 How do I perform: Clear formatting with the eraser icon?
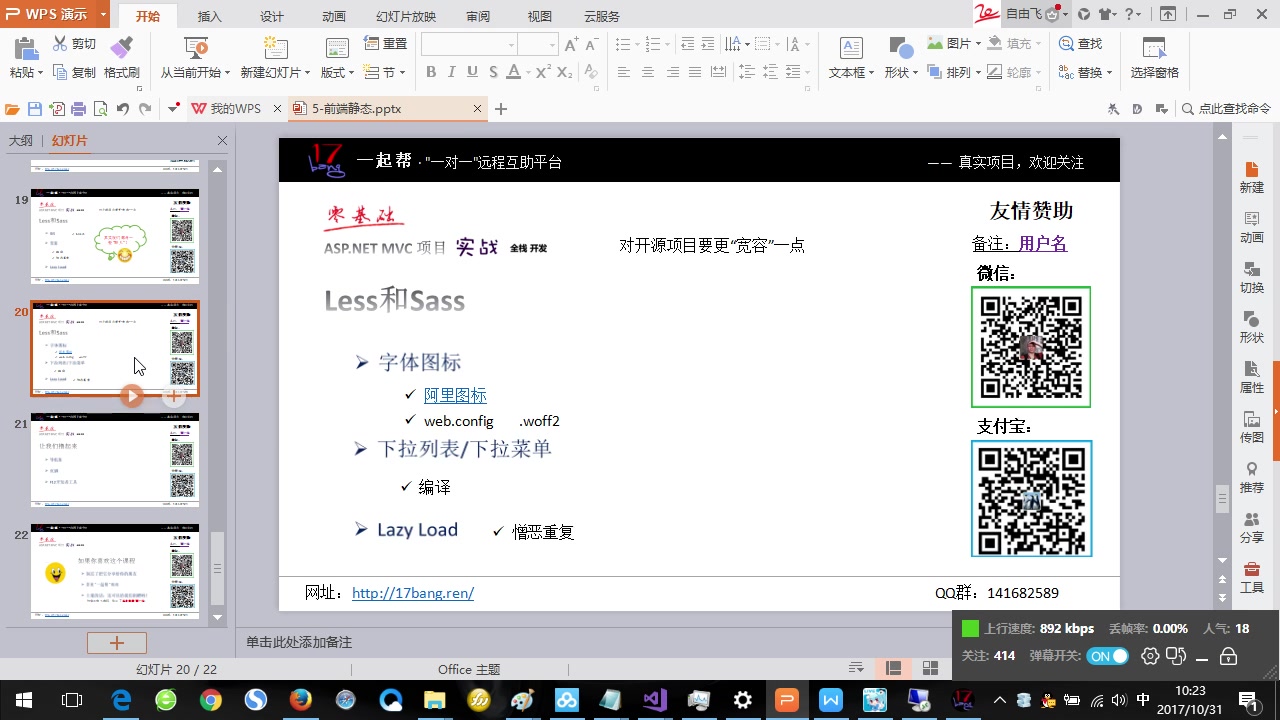tap(591, 72)
